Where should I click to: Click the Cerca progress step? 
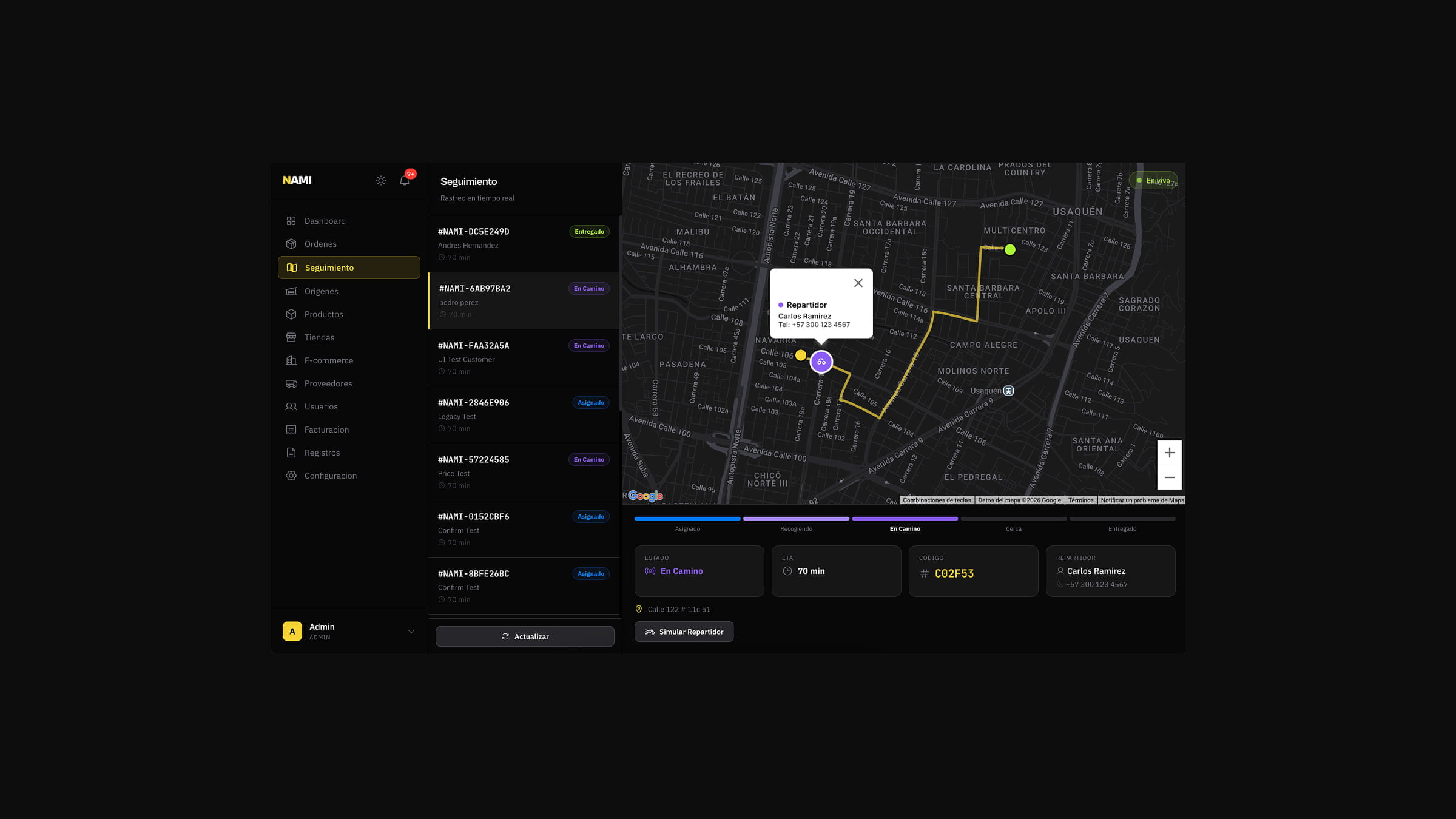click(1014, 524)
